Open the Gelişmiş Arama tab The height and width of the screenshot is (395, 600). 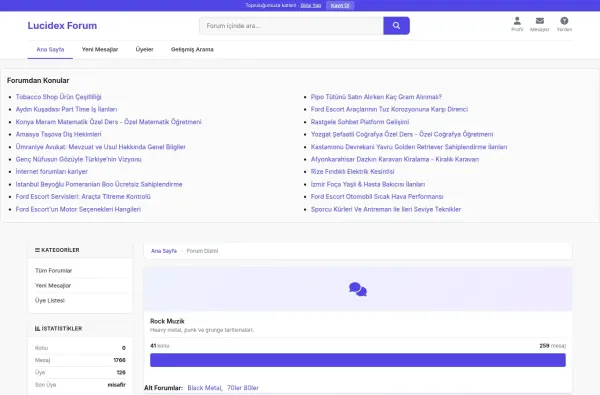pos(192,49)
